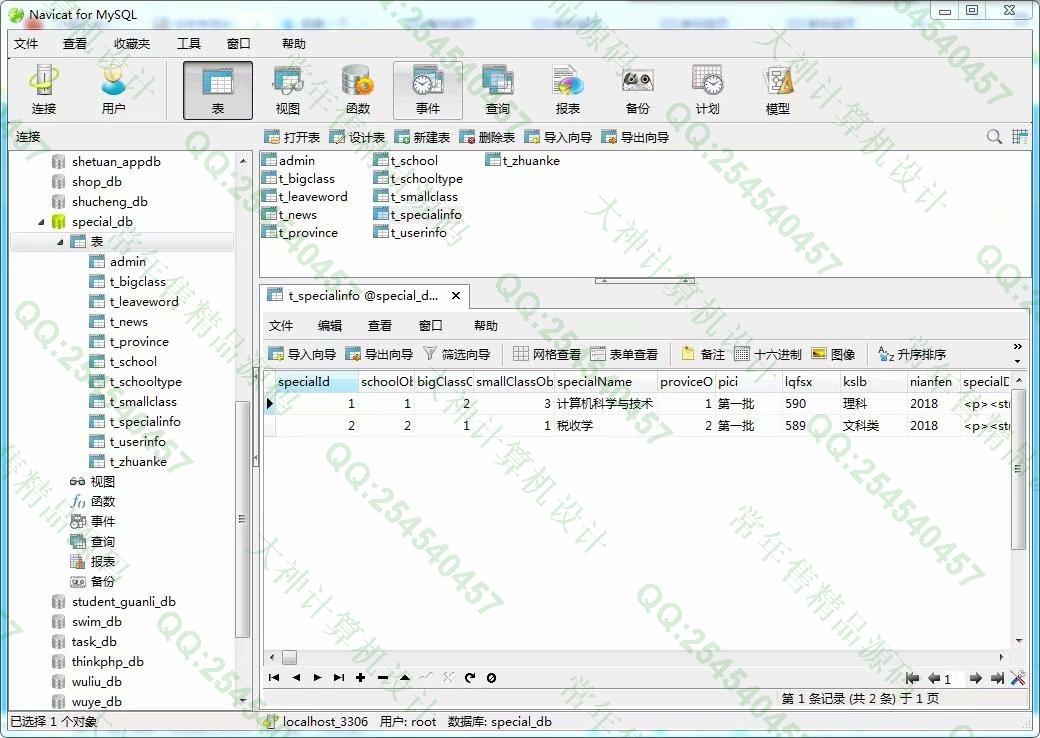This screenshot has height=738, width=1040.
Task: Expand the hidden toolbar overflow chevron
Action: coord(1018,347)
